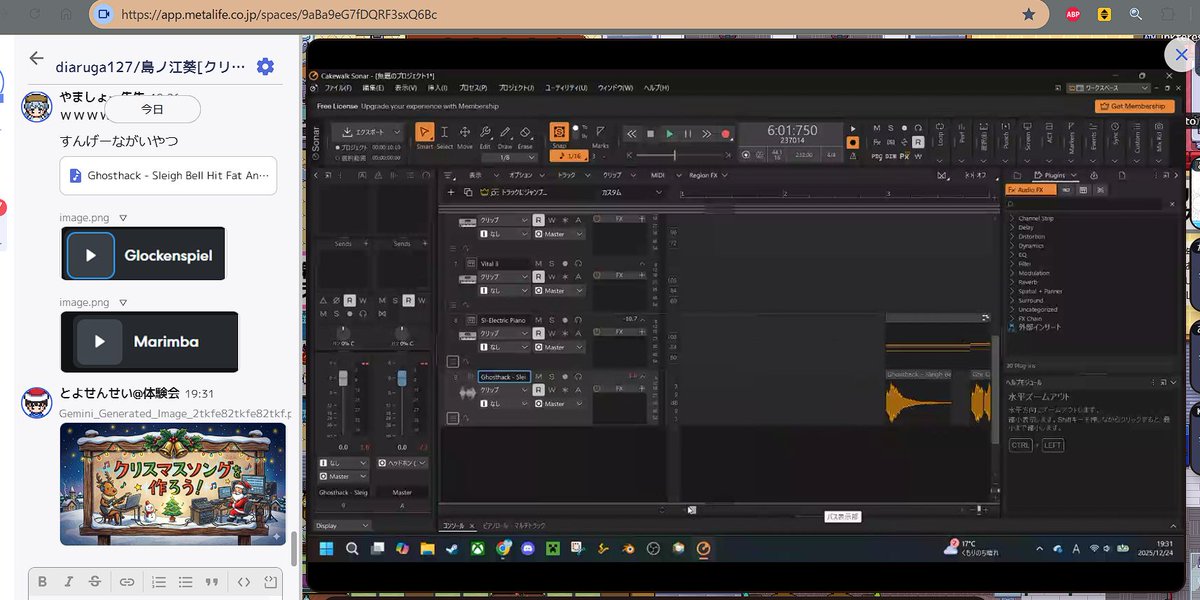Open the Region FX menu
This screenshot has height=600, width=1200.
pyautogui.click(x=707, y=175)
